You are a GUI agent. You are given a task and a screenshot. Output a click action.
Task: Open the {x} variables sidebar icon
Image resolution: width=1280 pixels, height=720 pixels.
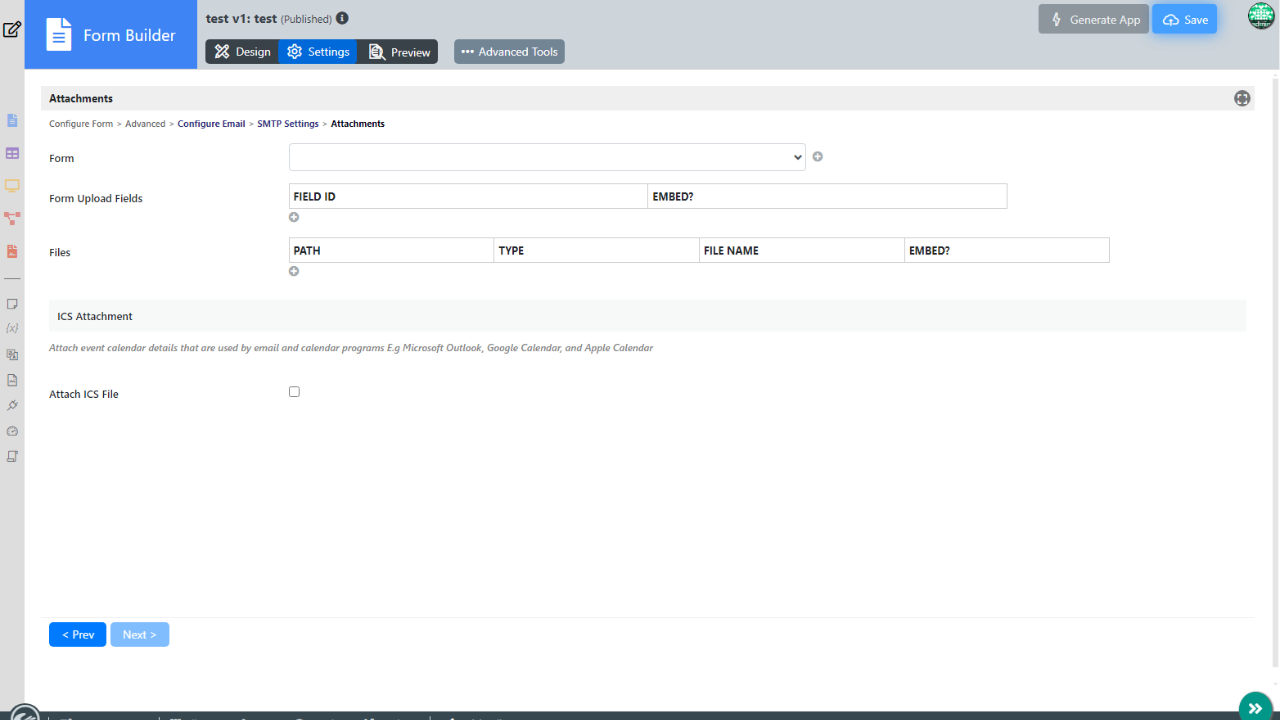(x=12, y=328)
